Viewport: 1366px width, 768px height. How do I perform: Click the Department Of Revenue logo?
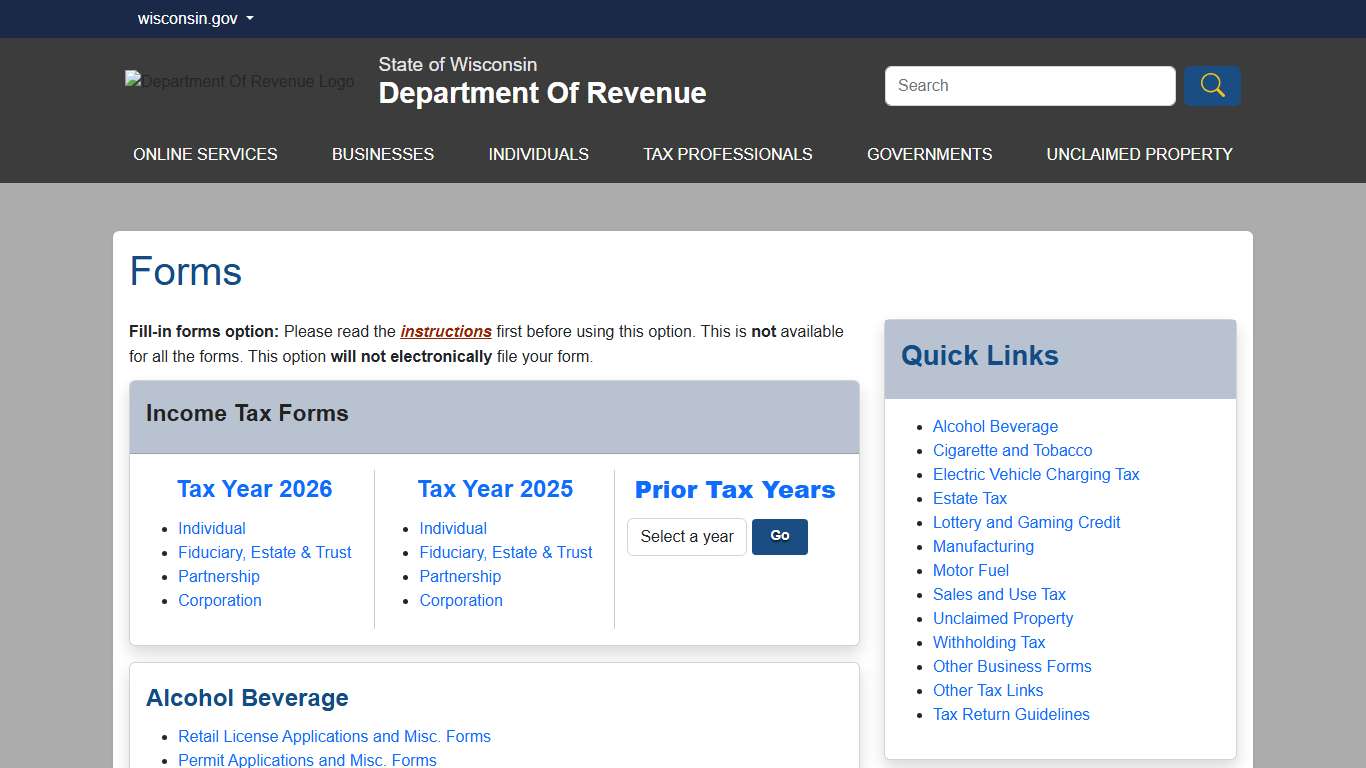[239, 81]
